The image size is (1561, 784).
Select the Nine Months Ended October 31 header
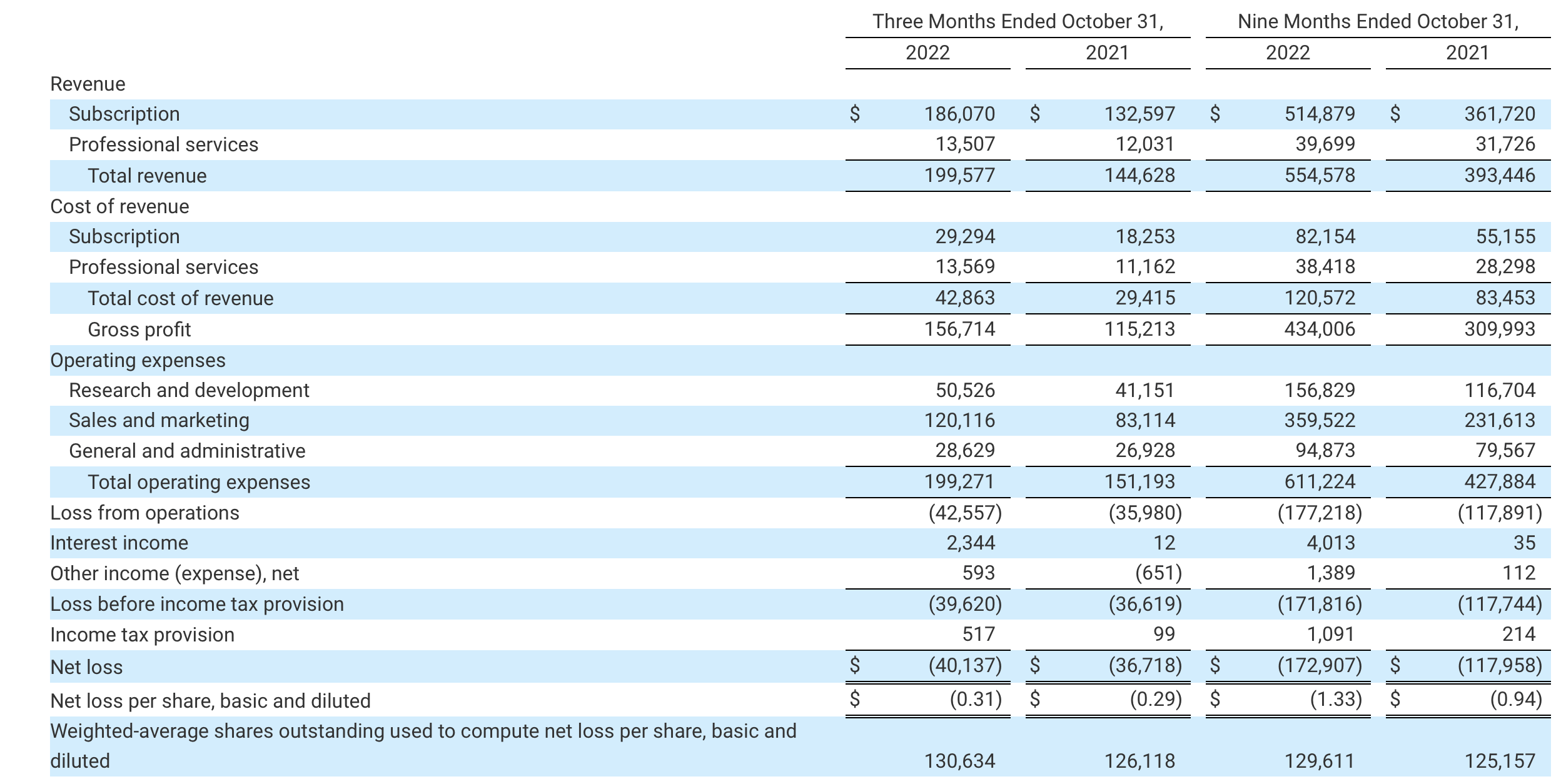coord(1378,21)
